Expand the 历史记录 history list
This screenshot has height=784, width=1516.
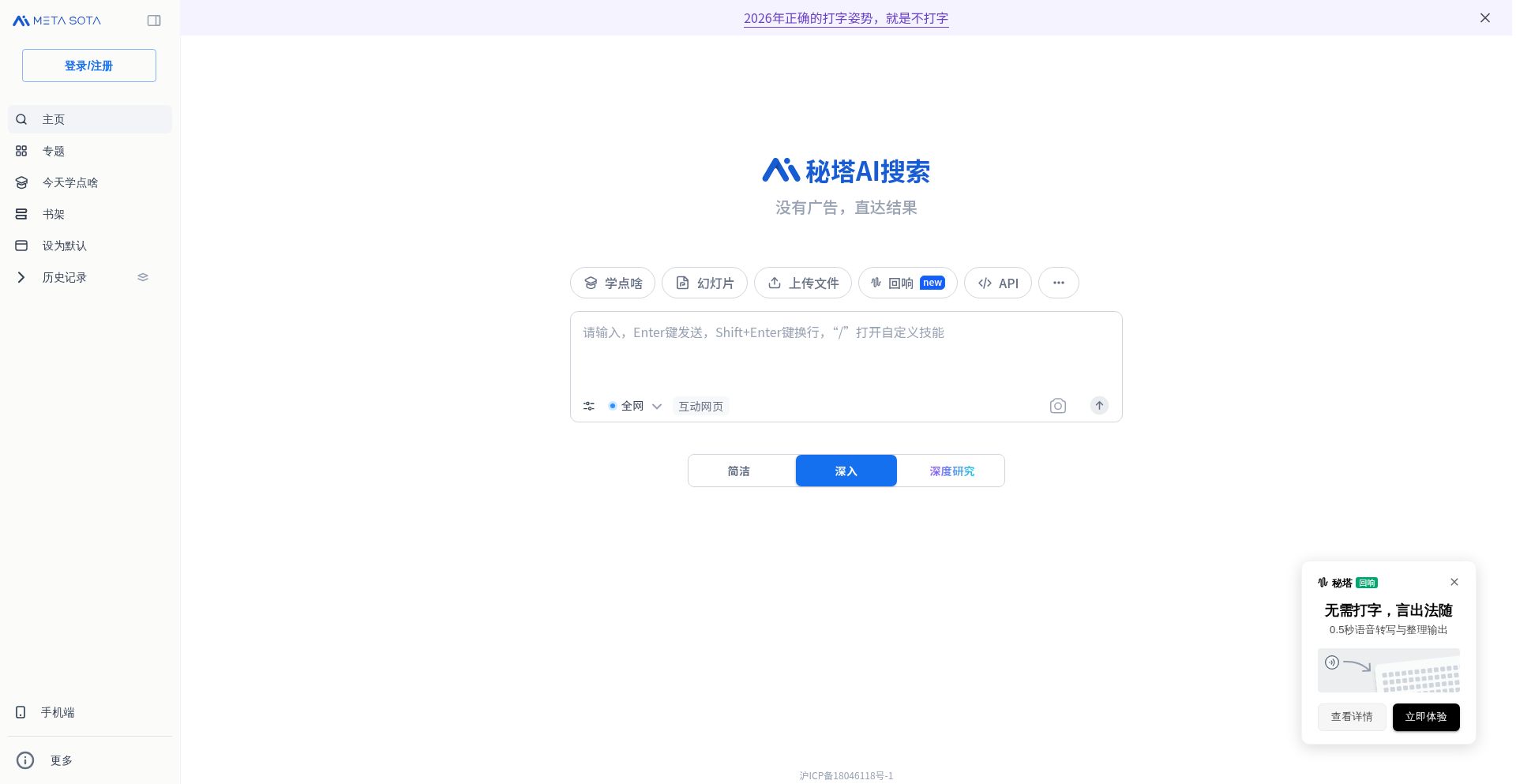pyautogui.click(x=21, y=277)
